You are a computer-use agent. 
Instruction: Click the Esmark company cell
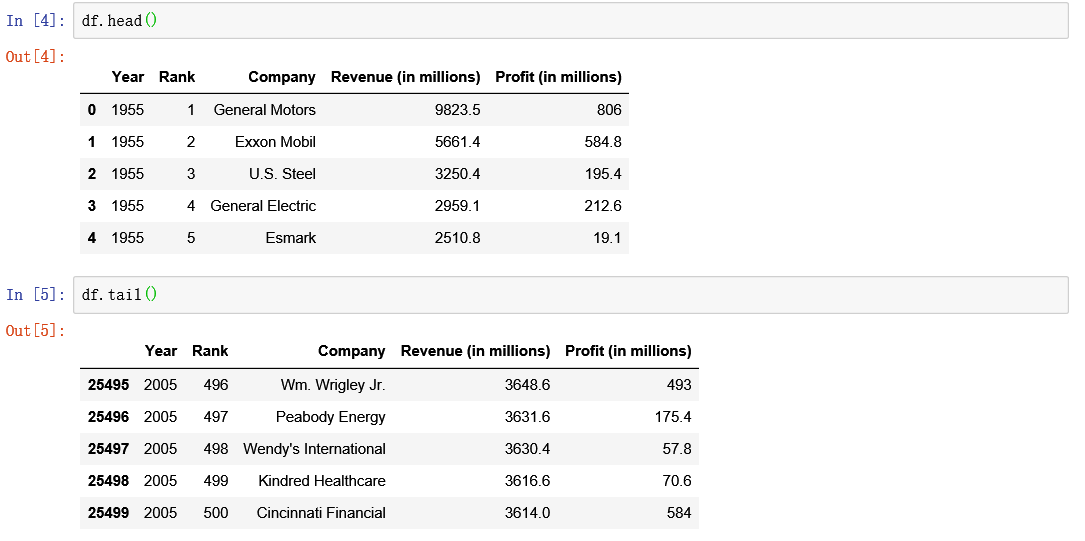click(290, 238)
